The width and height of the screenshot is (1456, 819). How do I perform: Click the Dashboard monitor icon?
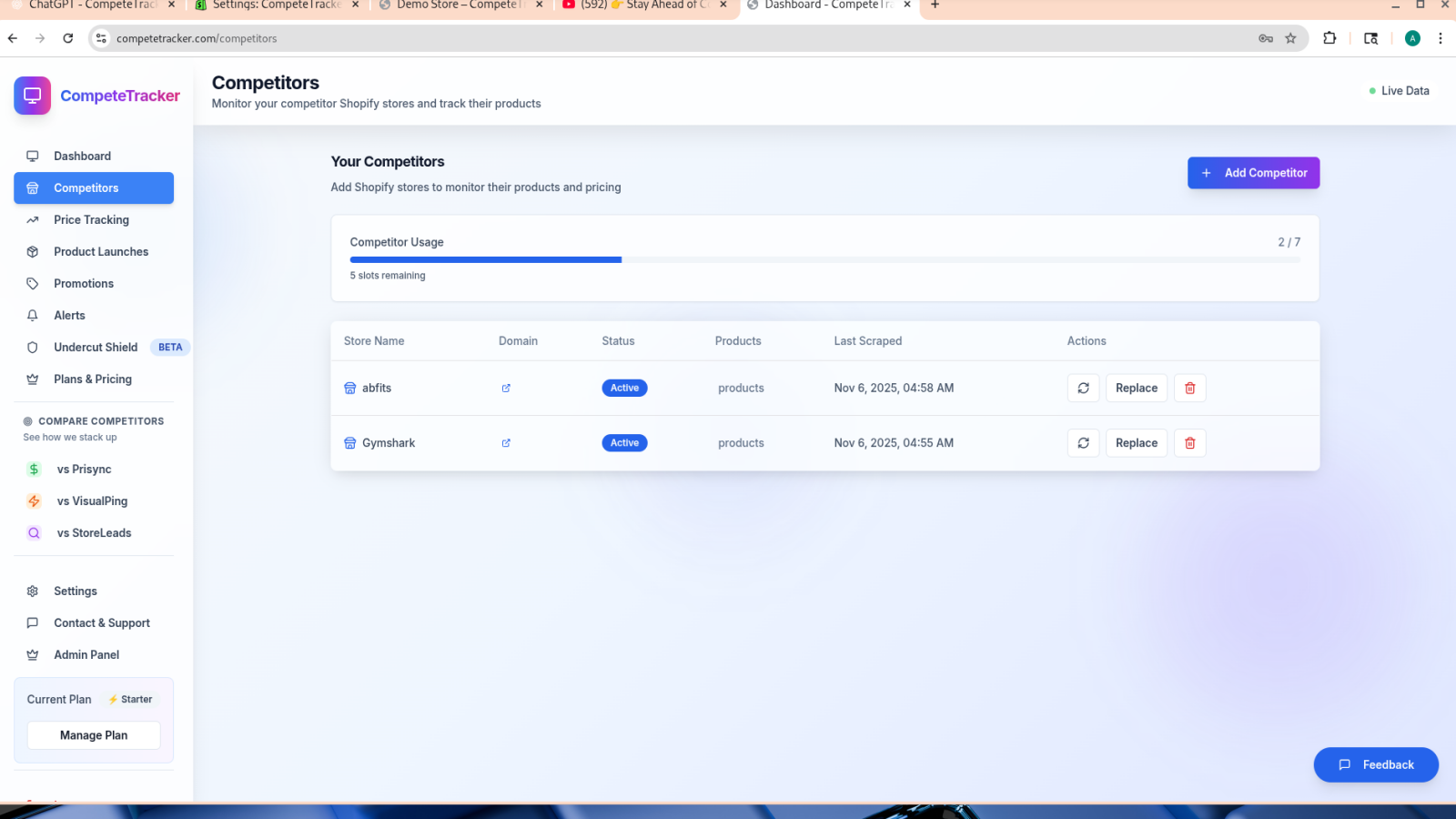click(33, 156)
